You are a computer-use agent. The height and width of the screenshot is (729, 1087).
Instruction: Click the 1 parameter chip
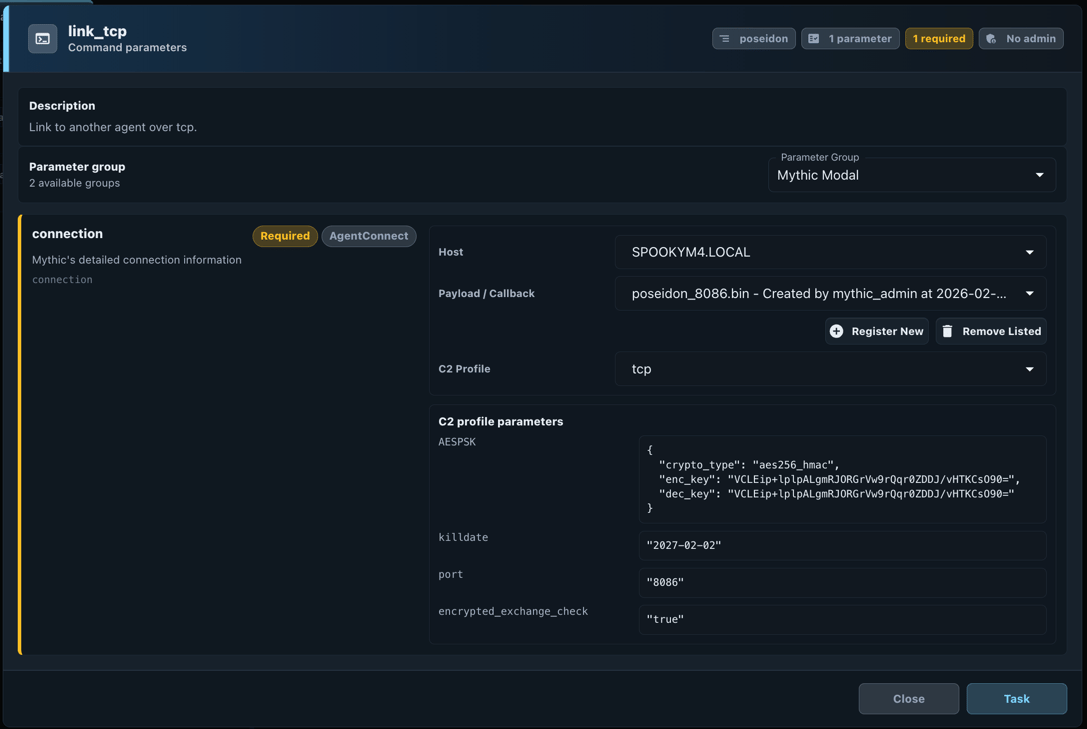851,39
